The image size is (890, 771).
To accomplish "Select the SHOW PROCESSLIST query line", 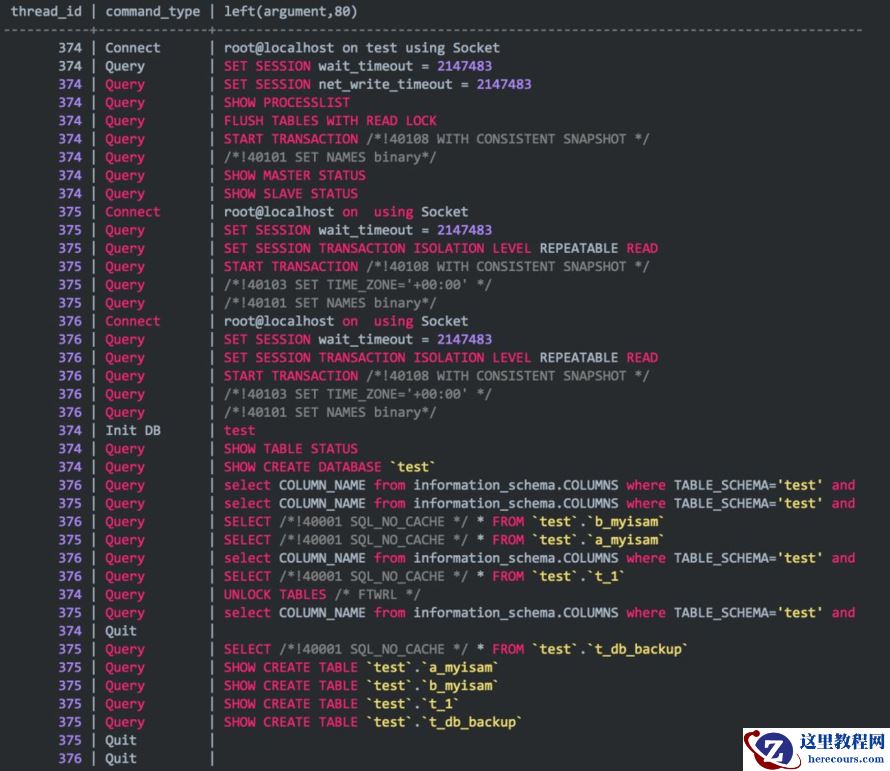I will [x=286, y=102].
